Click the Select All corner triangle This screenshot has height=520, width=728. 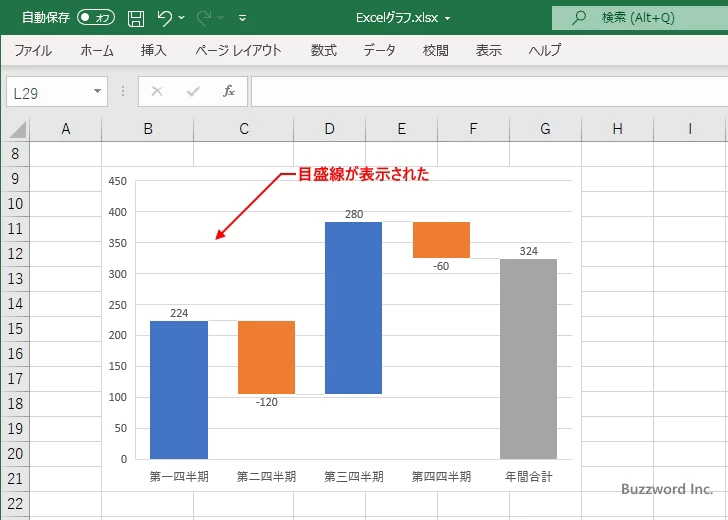(x=18, y=130)
